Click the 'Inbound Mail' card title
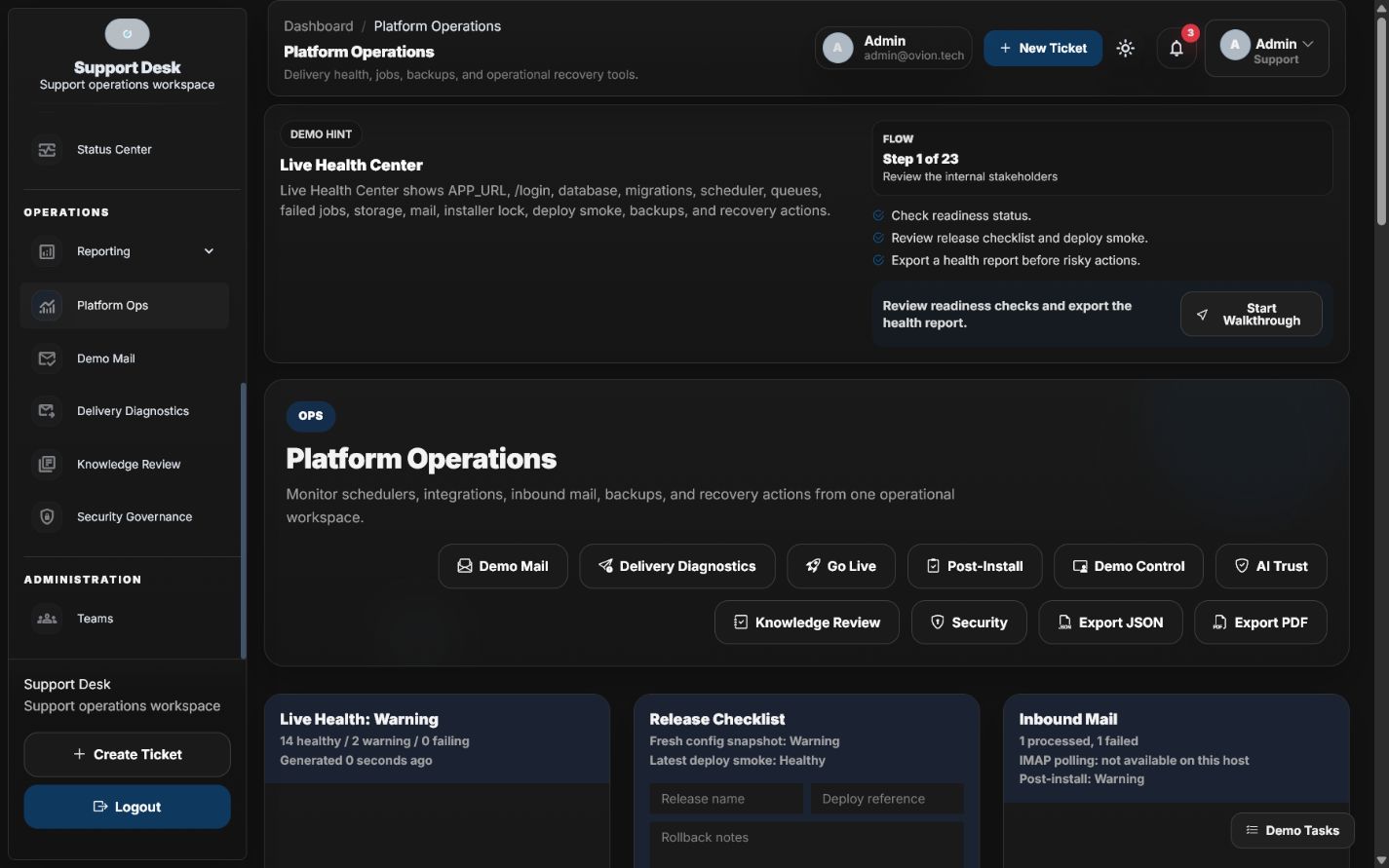 1068,720
